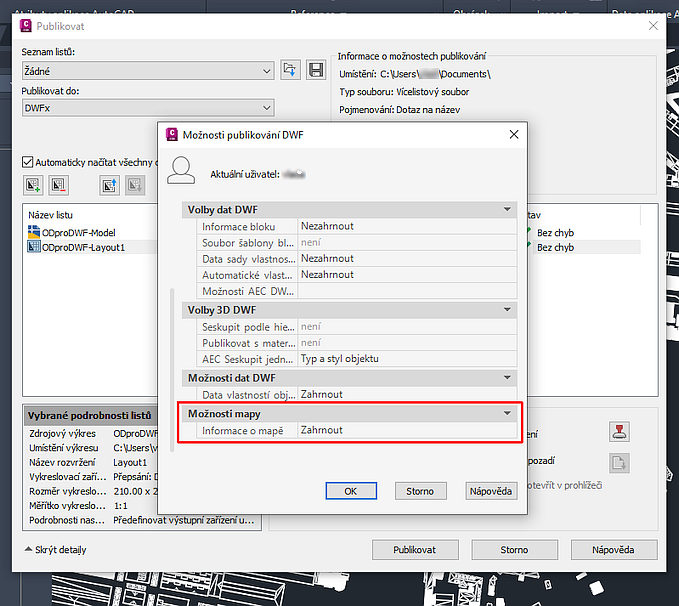
Task: Click Nápověda in DWF options dialog
Action: coord(491,491)
